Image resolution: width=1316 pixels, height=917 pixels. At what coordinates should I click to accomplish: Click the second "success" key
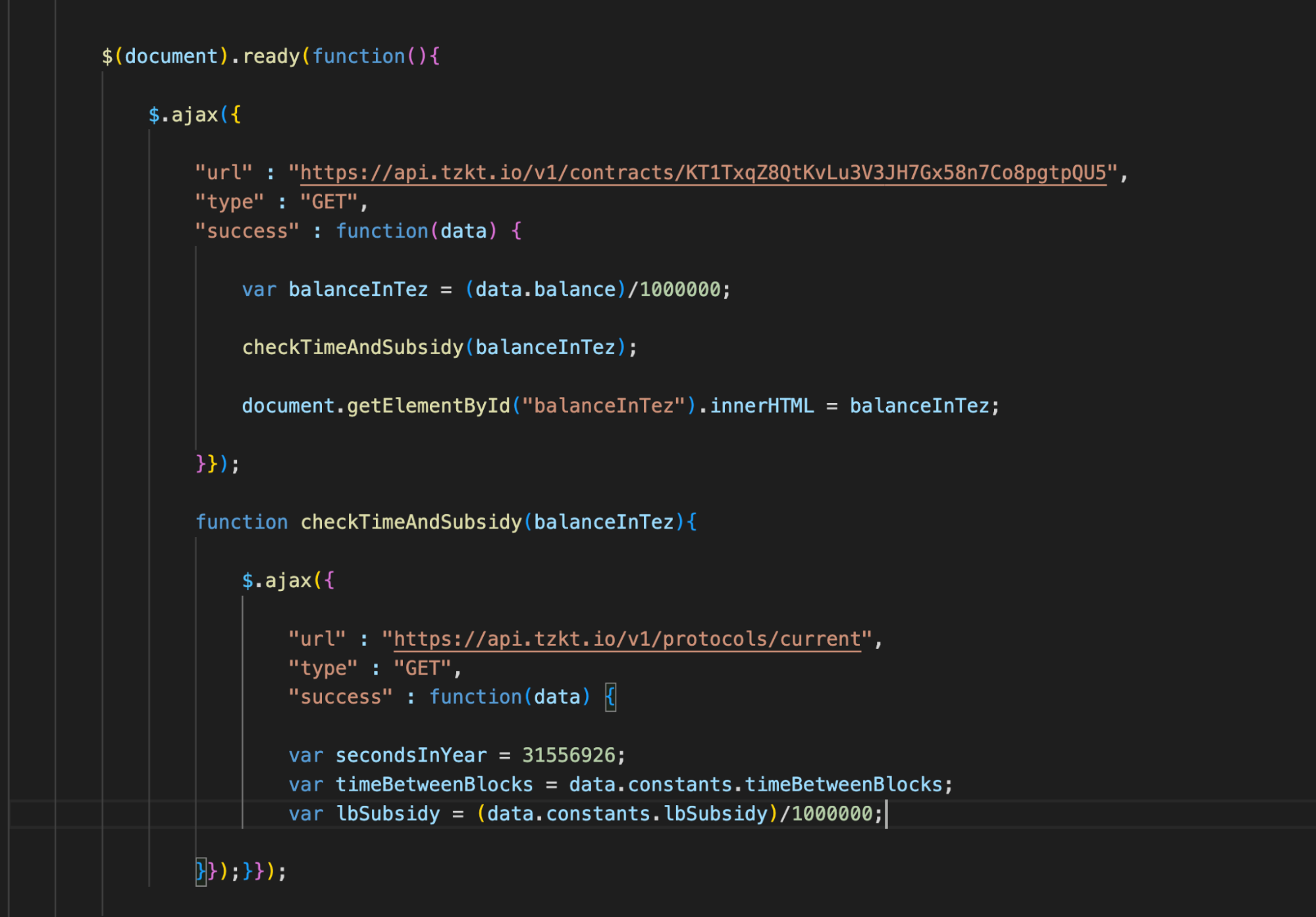(x=340, y=696)
